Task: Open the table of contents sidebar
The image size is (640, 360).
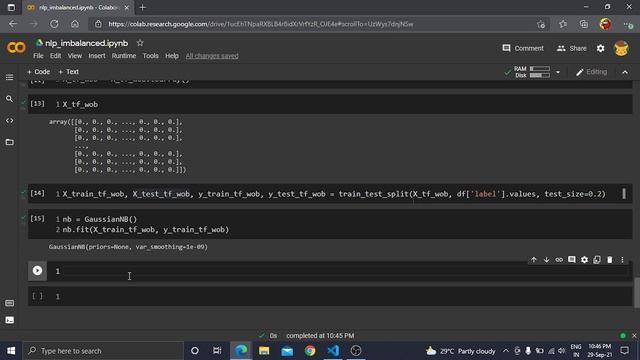Action: [x=9, y=77]
